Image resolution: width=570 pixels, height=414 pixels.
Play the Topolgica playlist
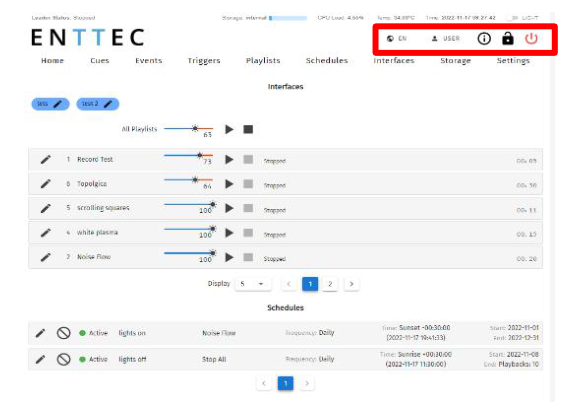pos(229,184)
